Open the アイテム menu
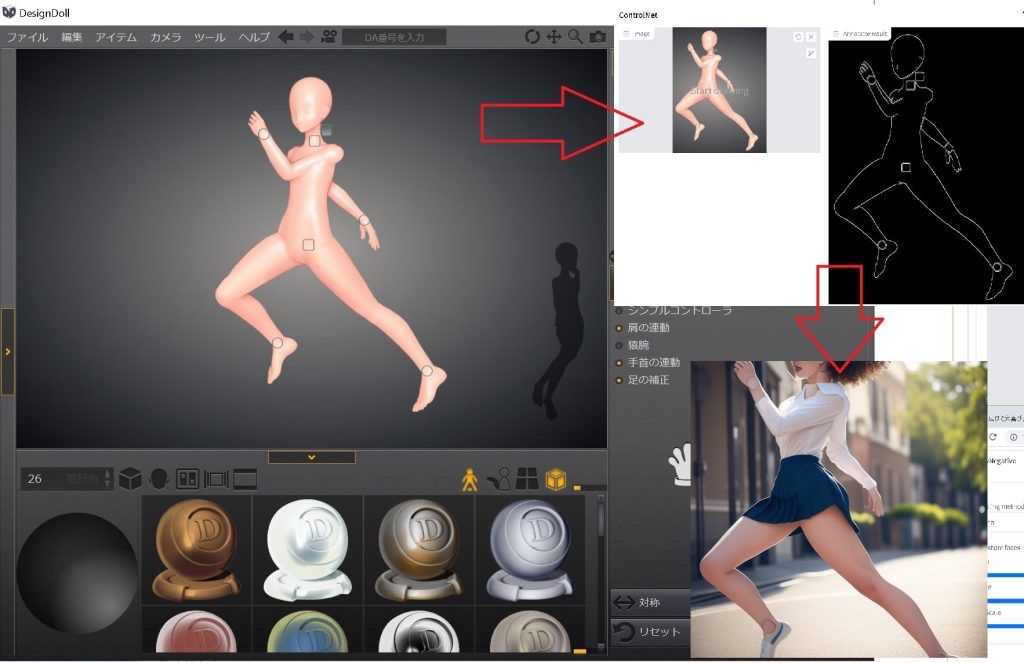The image size is (1024, 663). pos(116,37)
